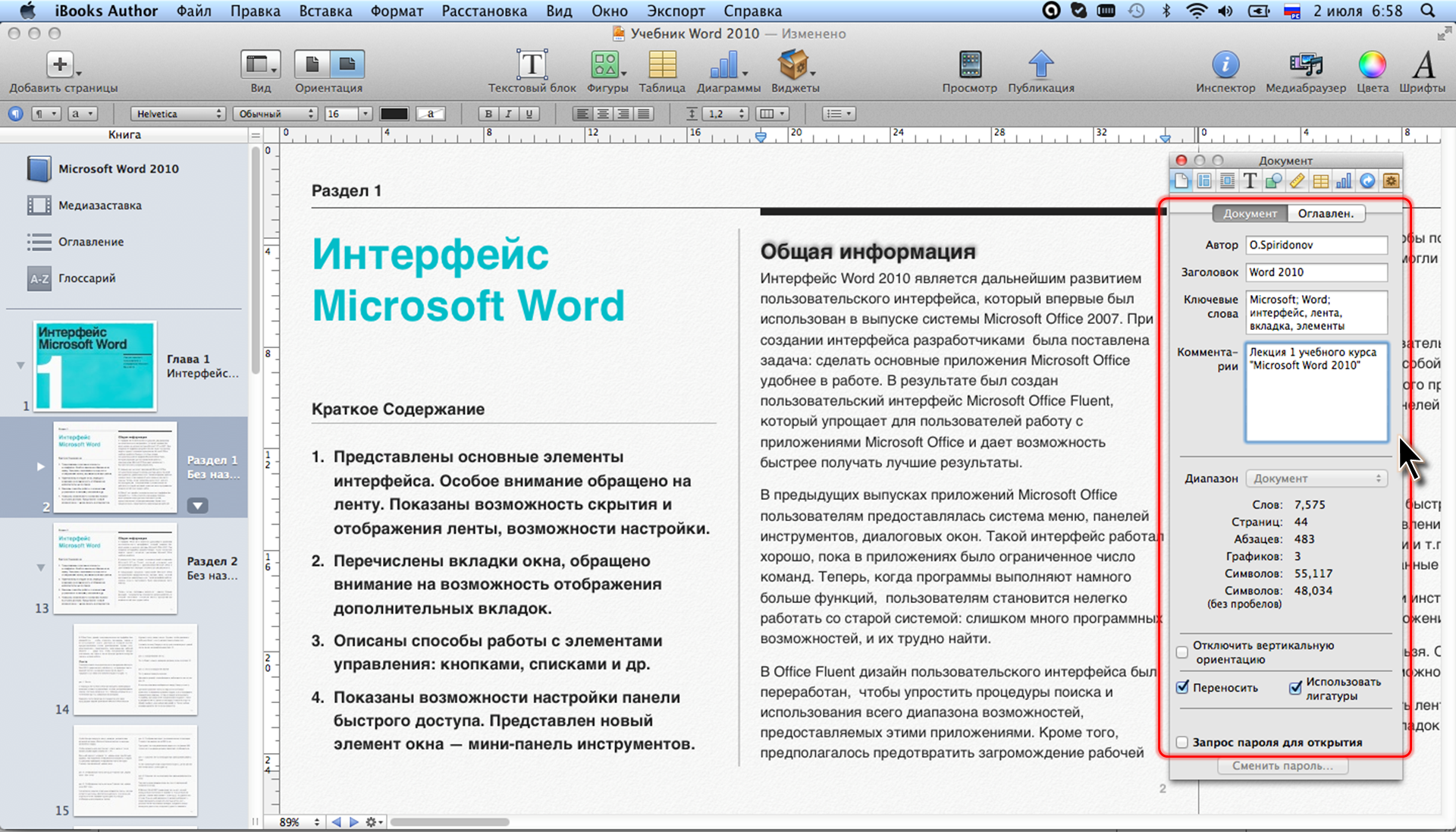Click the black text color swatch
The height and width of the screenshot is (832, 1456).
point(394,114)
